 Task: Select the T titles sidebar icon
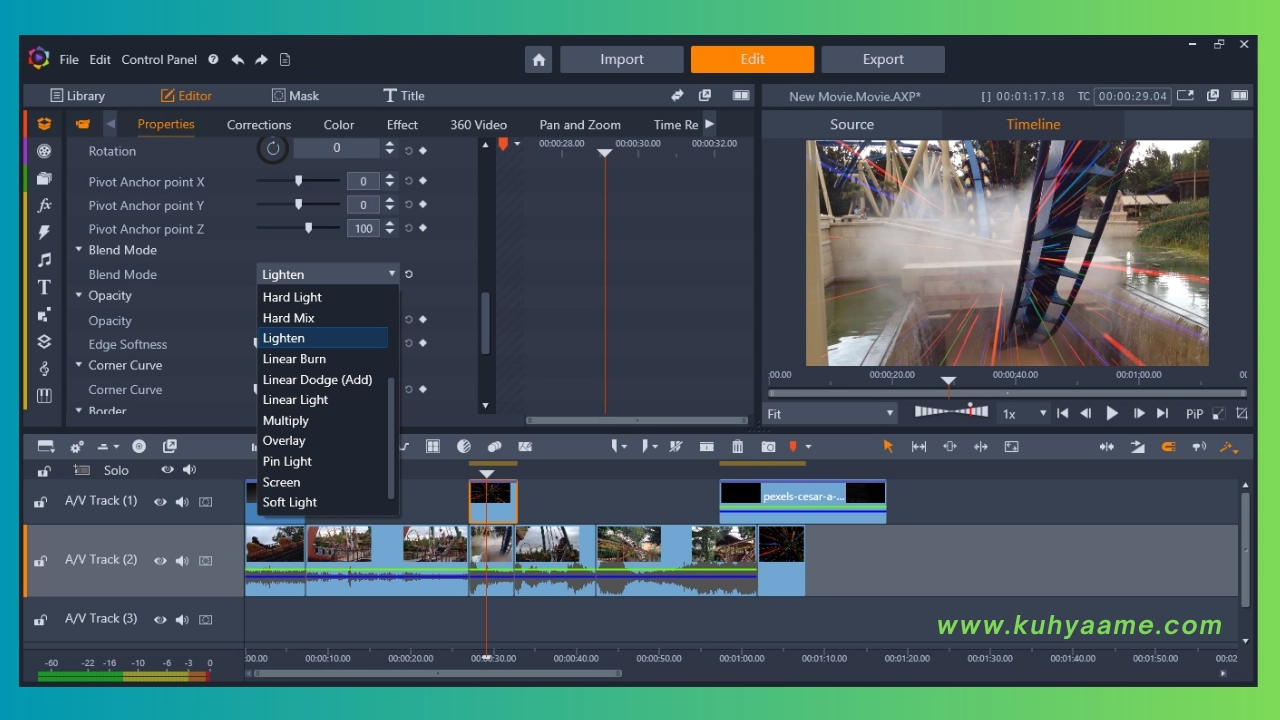click(x=44, y=287)
